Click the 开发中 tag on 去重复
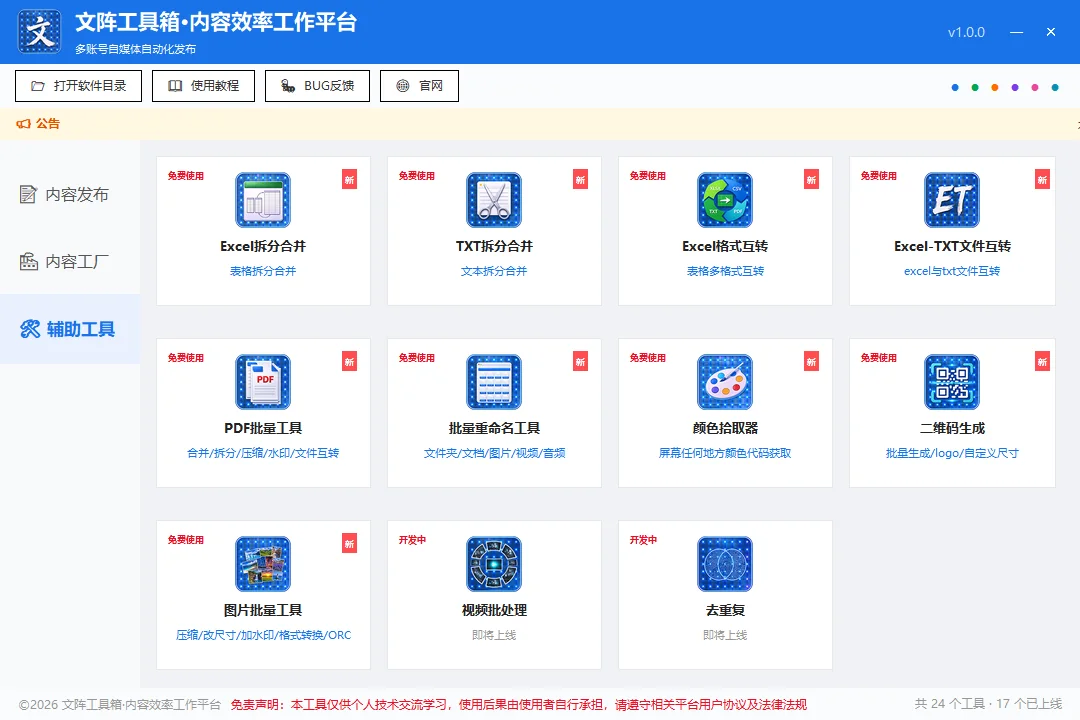The image size is (1080, 720). 643,539
